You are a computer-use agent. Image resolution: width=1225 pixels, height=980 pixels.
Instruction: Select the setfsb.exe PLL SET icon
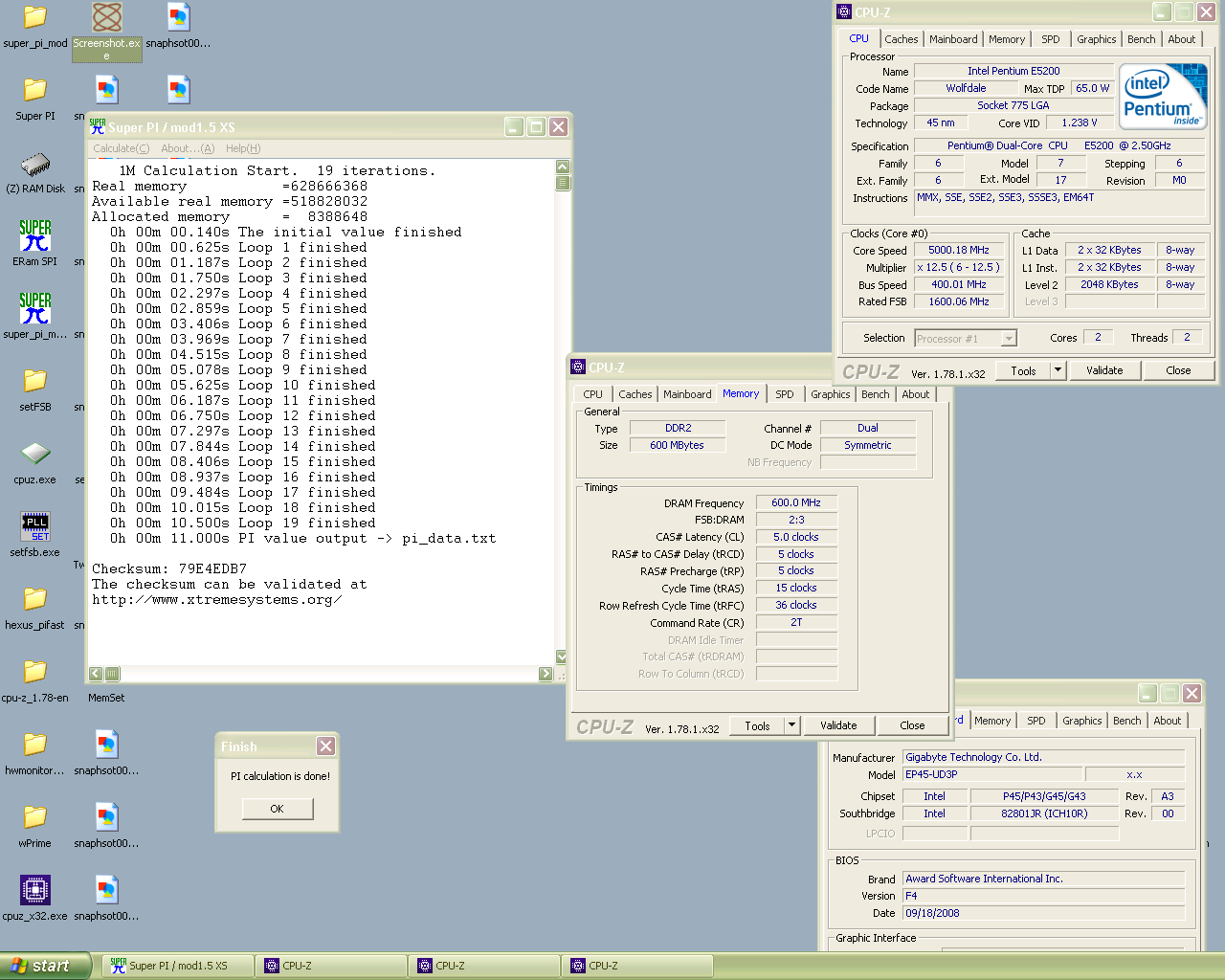(x=35, y=526)
